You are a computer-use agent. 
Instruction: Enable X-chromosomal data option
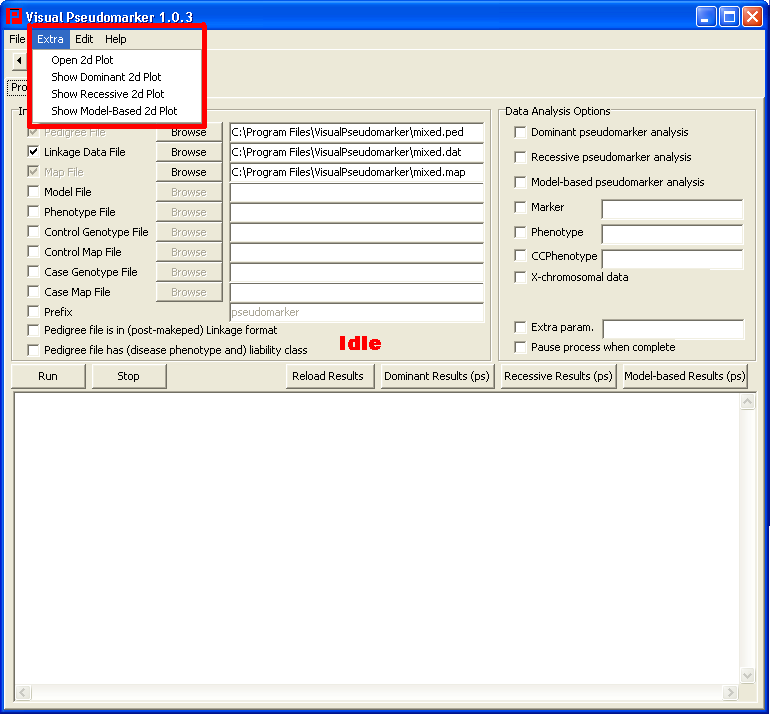click(x=520, y=277)
